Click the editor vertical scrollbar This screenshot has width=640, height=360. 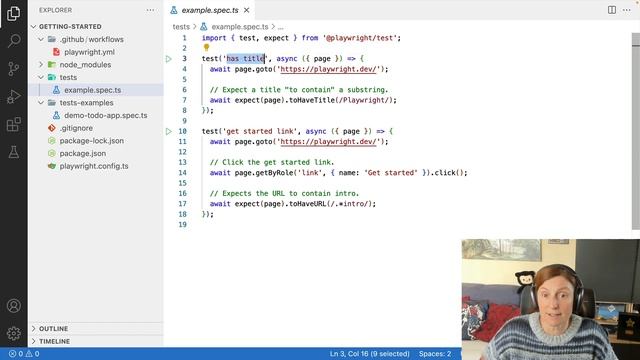click(636, 131)
